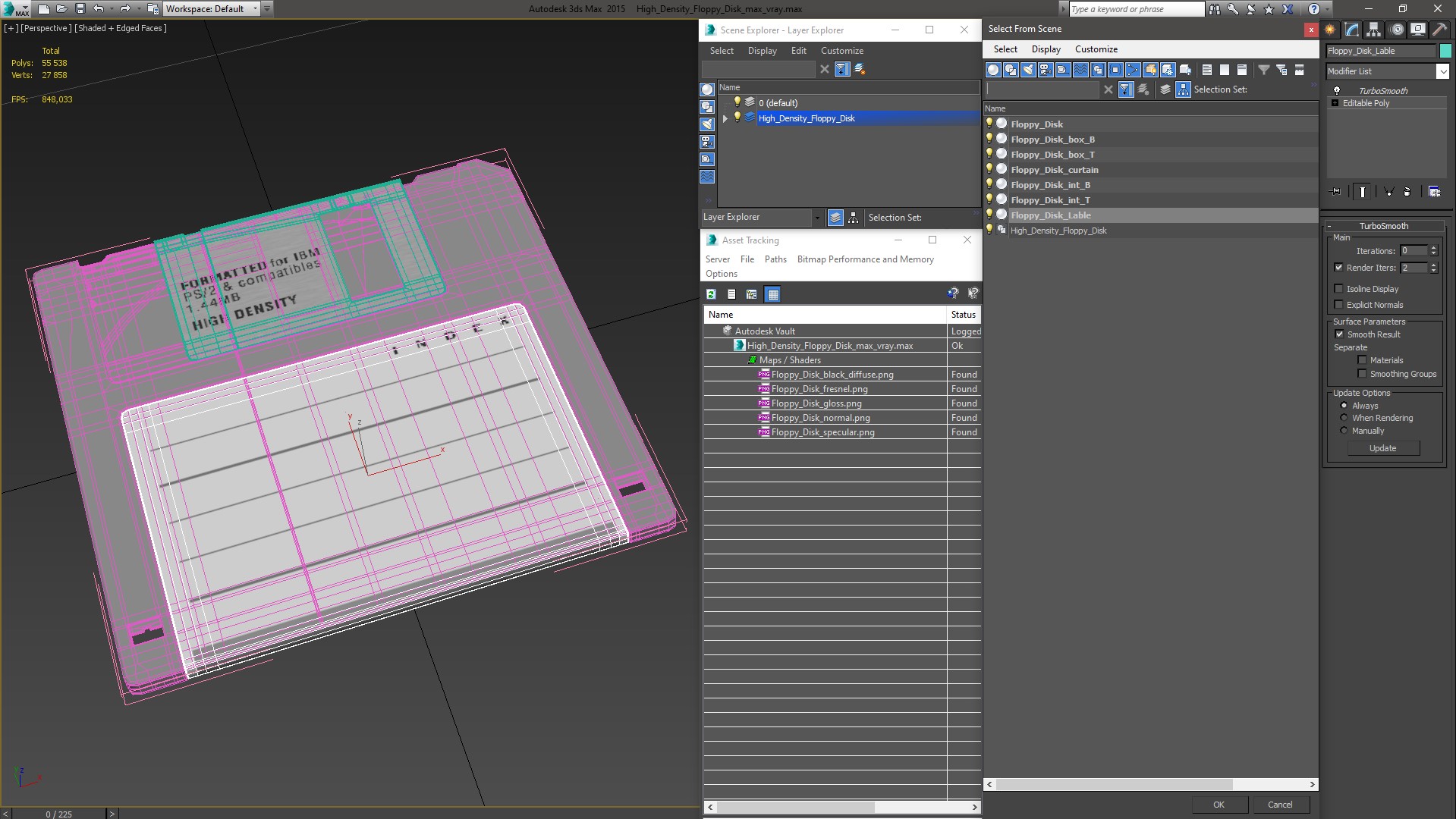This screenshot has height=819, width=1456.
Task: Switch to Sort by Layer in Select From Scene
Action: 1165,89
